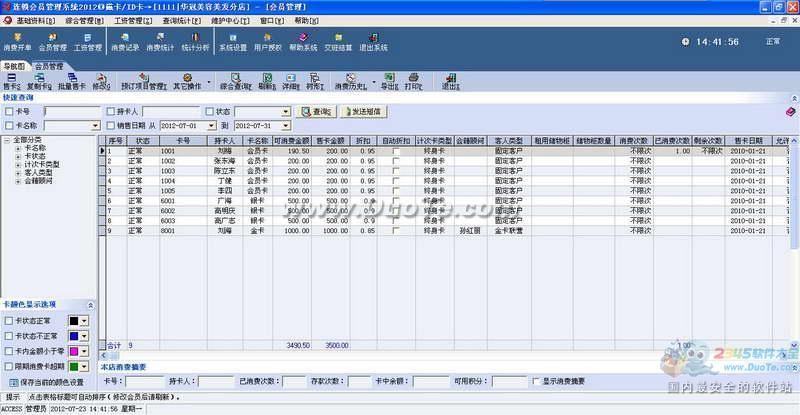This screenshot has height=415, width=800.
Task: Click the 打印 print icon
Action: (413, 82)
